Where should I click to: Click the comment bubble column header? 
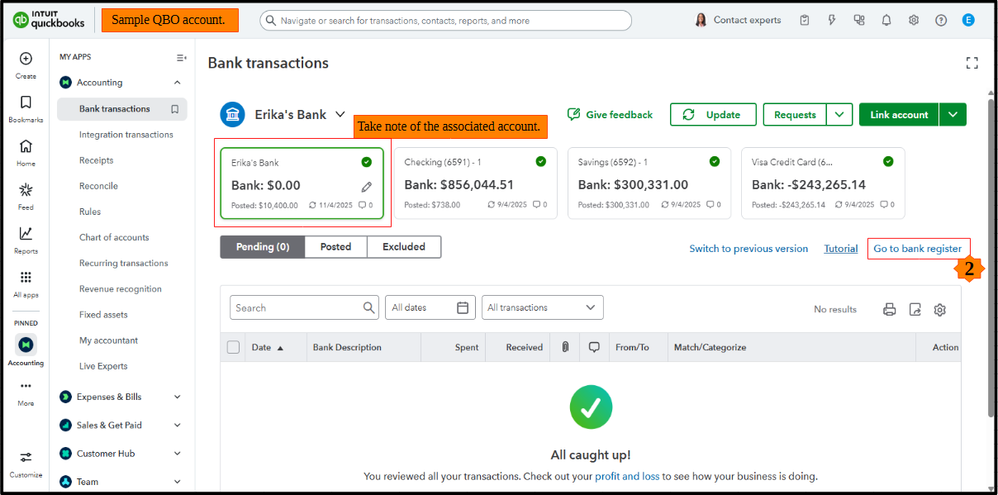tap(594, 347)
